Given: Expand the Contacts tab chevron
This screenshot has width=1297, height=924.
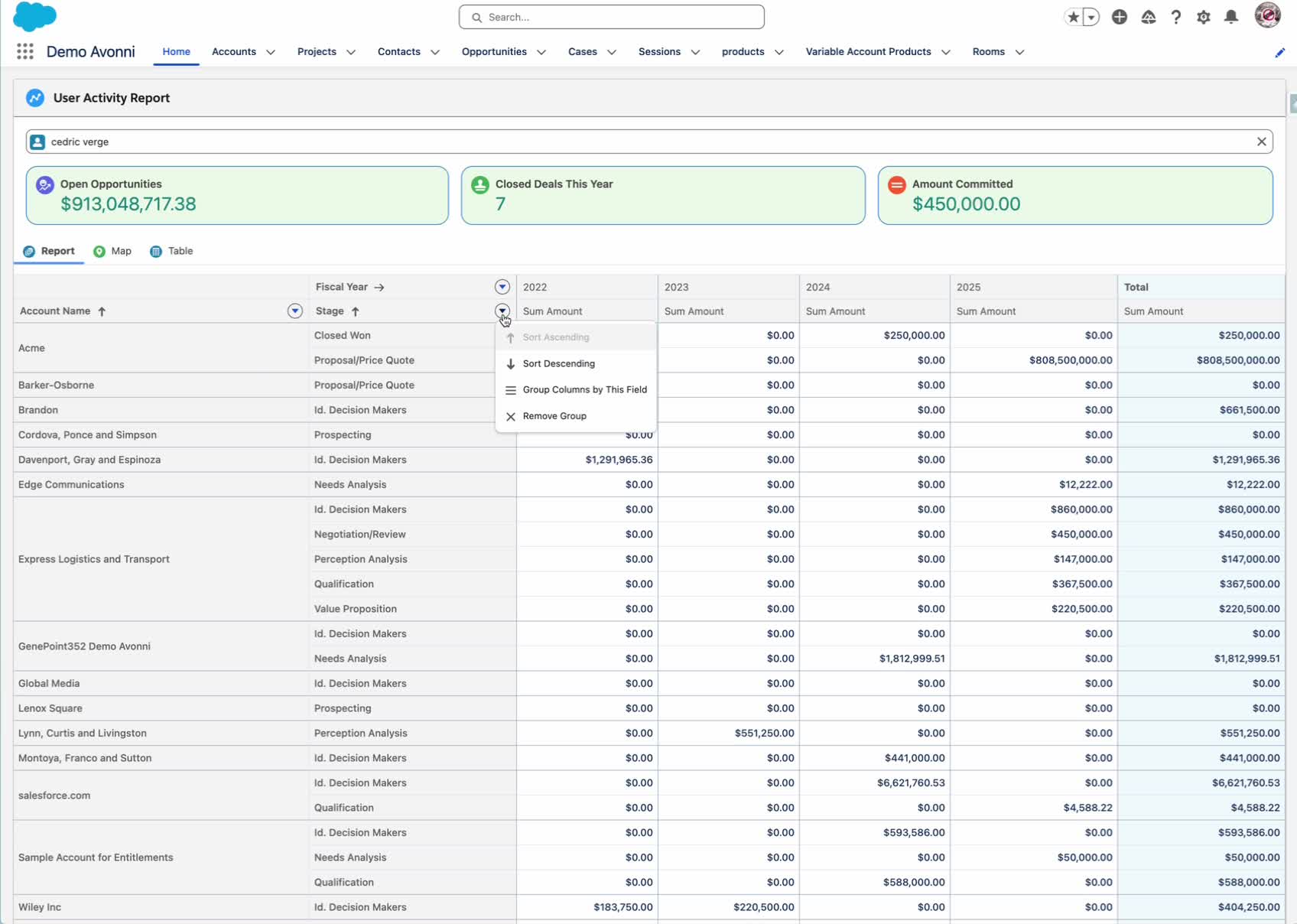Looking at the screenshot, I should [x=435, y=52].
